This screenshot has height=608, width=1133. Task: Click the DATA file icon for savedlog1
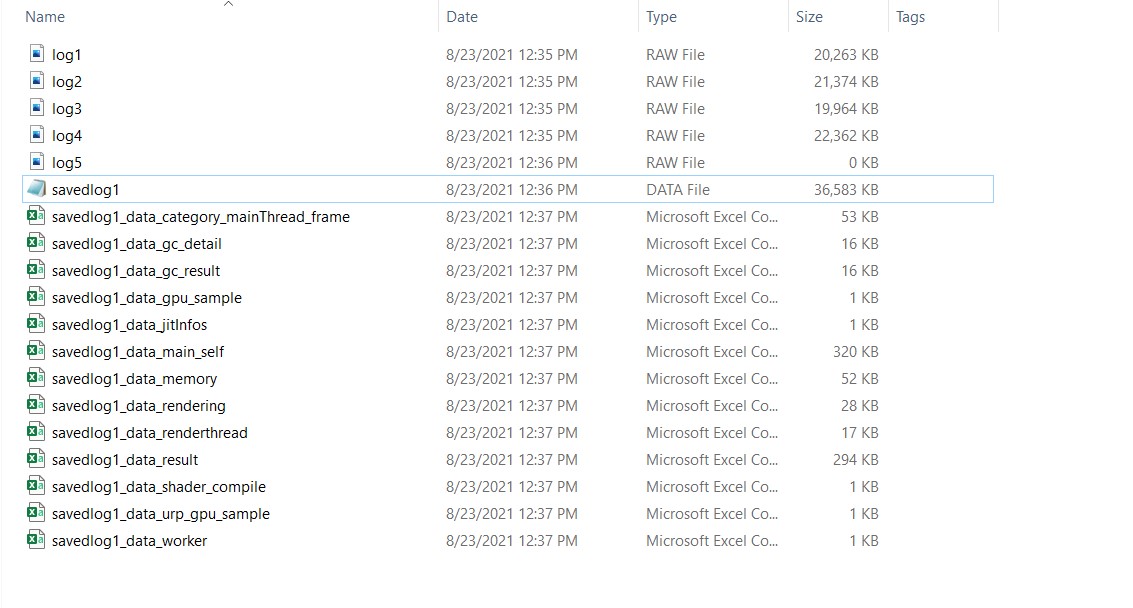click(36, 189)
